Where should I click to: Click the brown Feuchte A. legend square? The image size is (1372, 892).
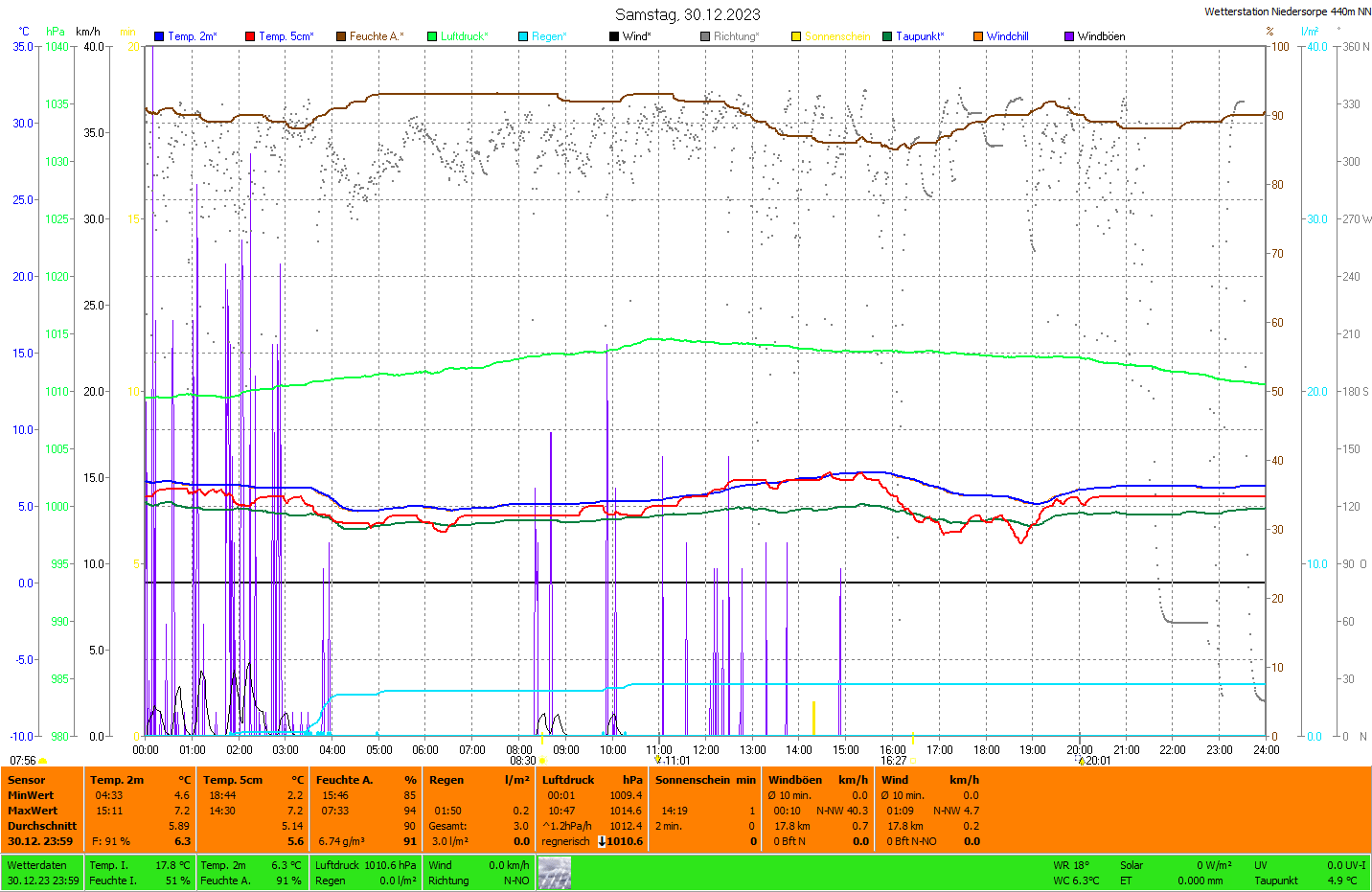click(x=341, y=36)
